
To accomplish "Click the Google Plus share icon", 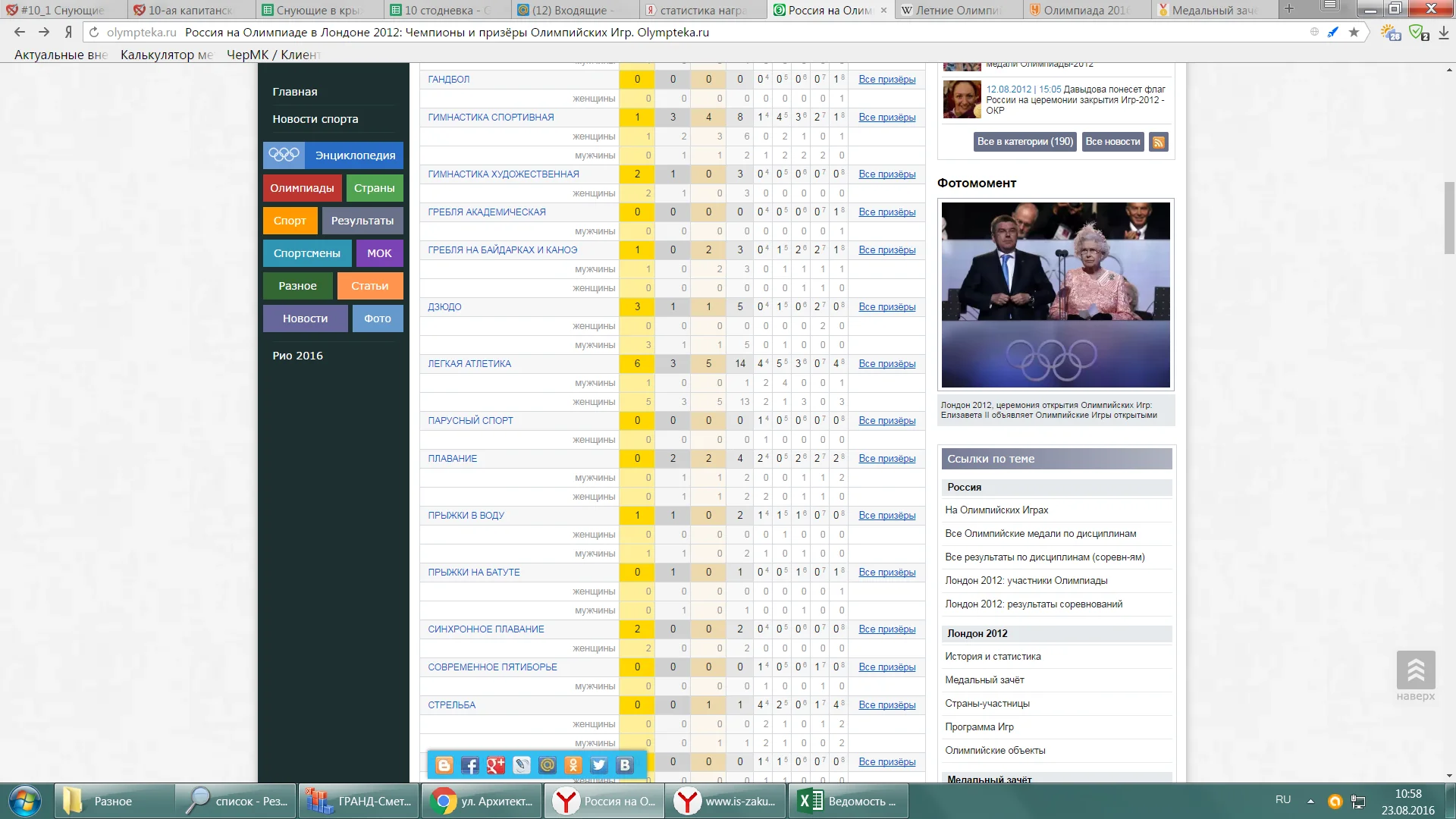I will (x=496, y=765).
